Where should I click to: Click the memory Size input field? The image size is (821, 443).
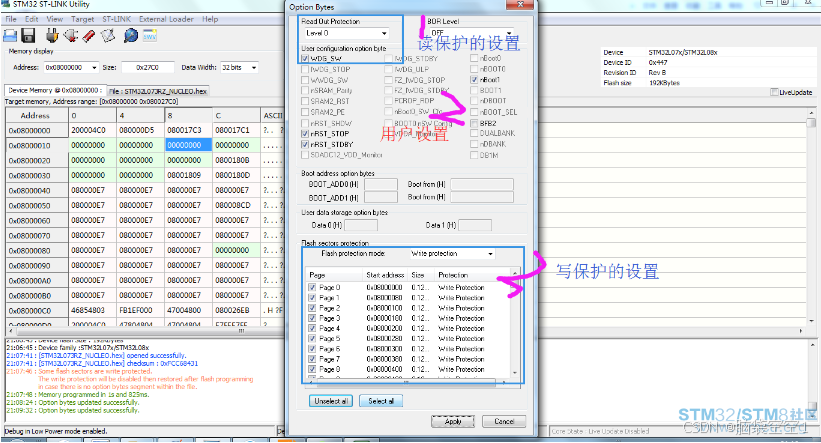(x=148, y=68)
